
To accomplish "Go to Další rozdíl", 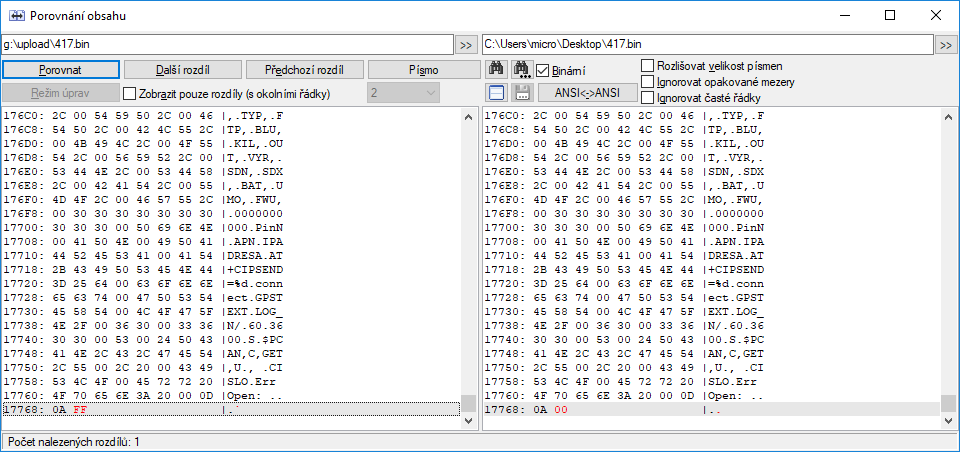I will pyautogui.click(x=184, y=70).
